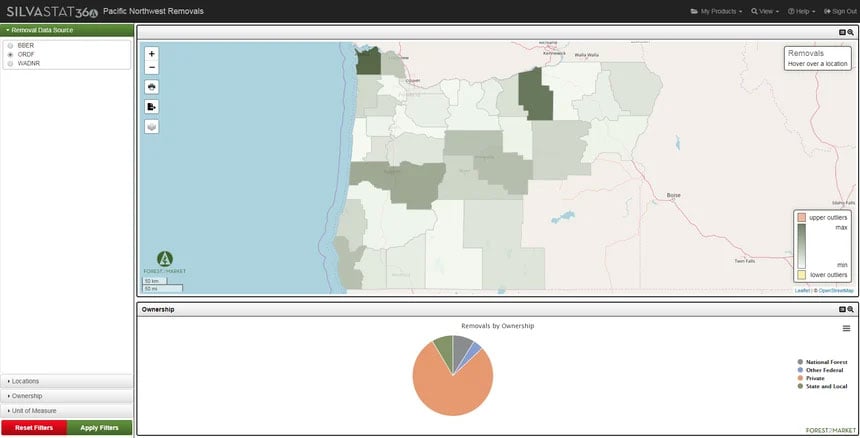The height and width of the screenshot is (438, 860).
Task: Expand the Unit of Measure section
Action: click(x=67, y=411)
